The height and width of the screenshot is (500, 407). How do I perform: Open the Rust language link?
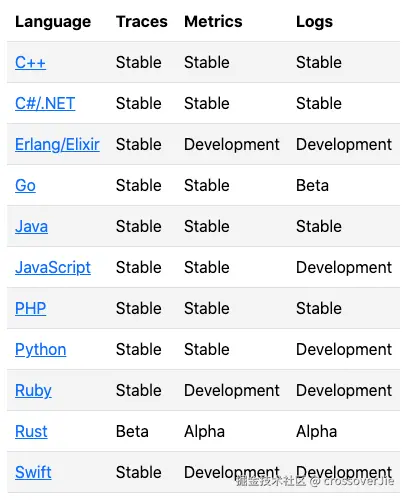click(x=31, y=431)
